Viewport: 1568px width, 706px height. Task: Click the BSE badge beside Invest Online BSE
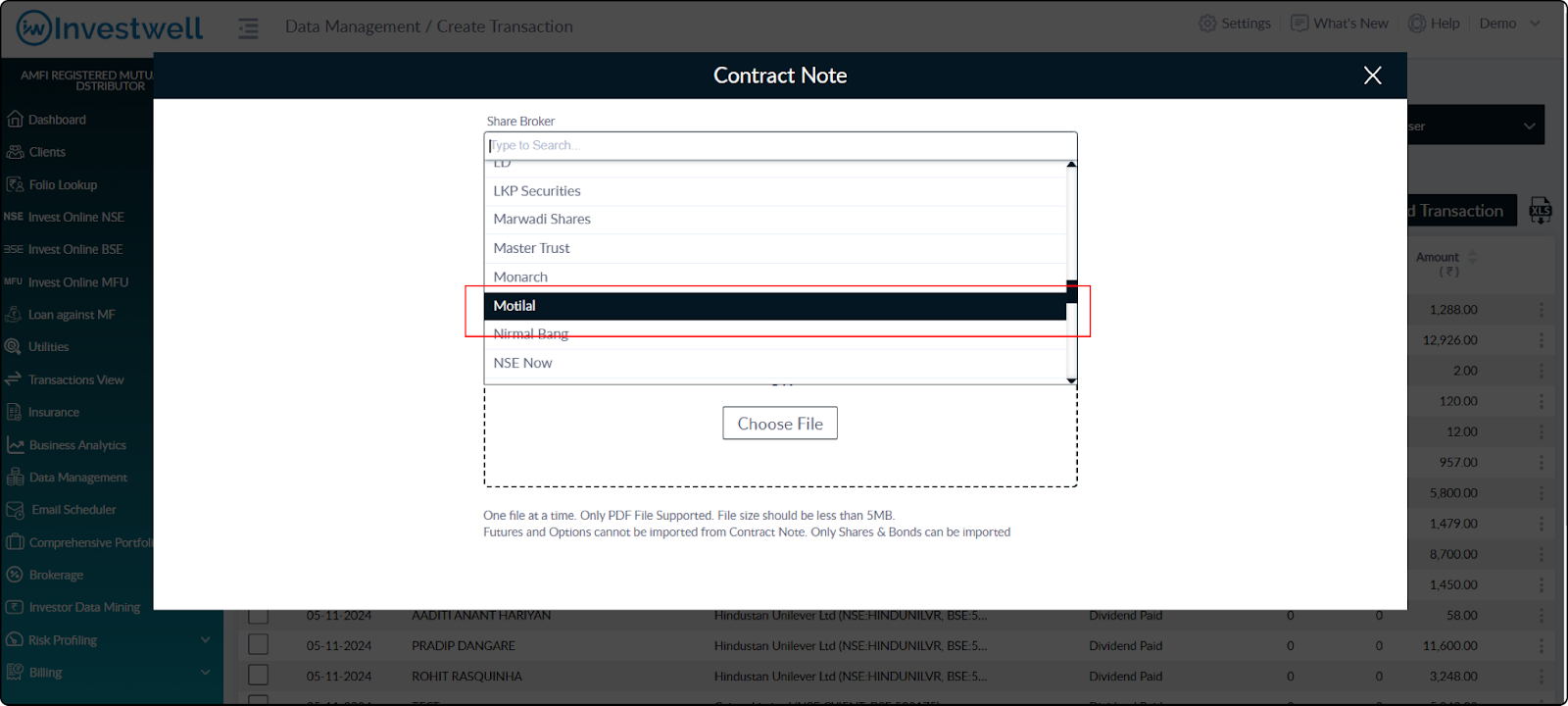pyautogui.click(x=14, y=249)
